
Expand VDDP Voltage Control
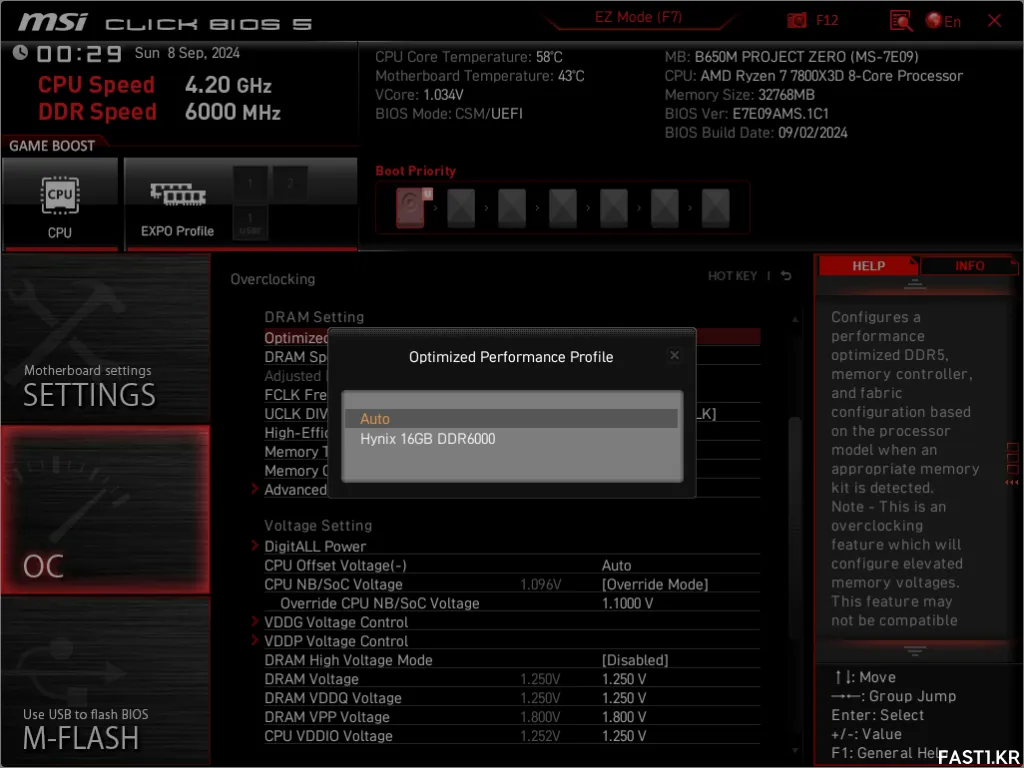tap(336, 641)
